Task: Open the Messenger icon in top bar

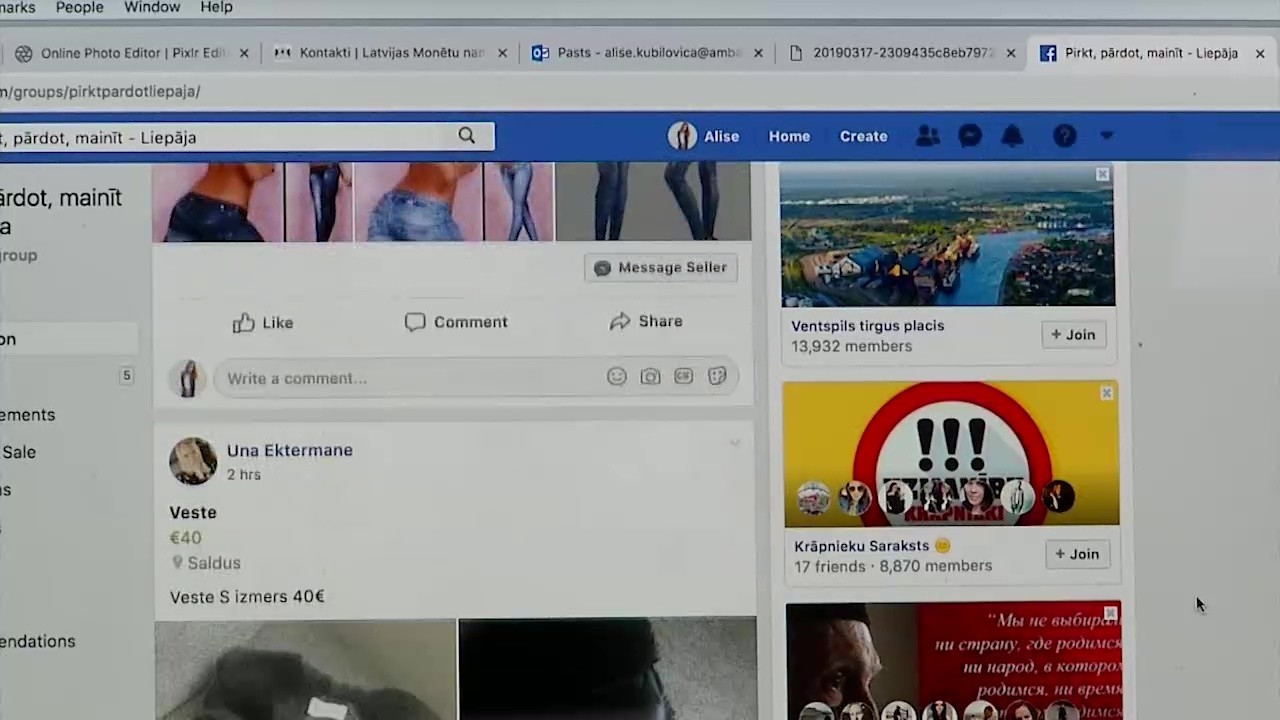Action: [970, 136]
